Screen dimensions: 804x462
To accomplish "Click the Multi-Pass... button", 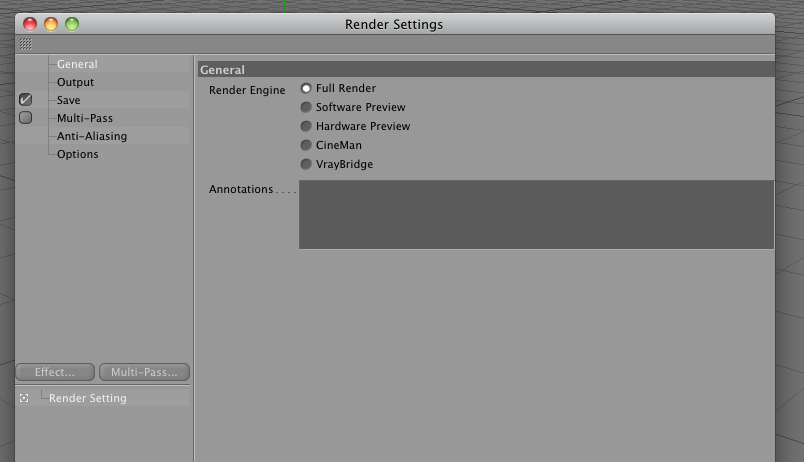I will coord(144,372).
